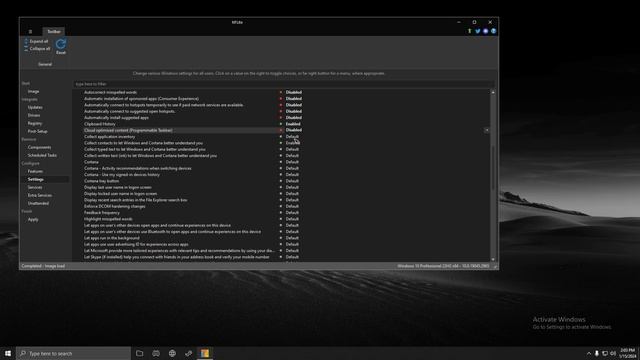Toggle Enabled value for Collect contacts
Screen dimensions: 640x360
point(293,143)
